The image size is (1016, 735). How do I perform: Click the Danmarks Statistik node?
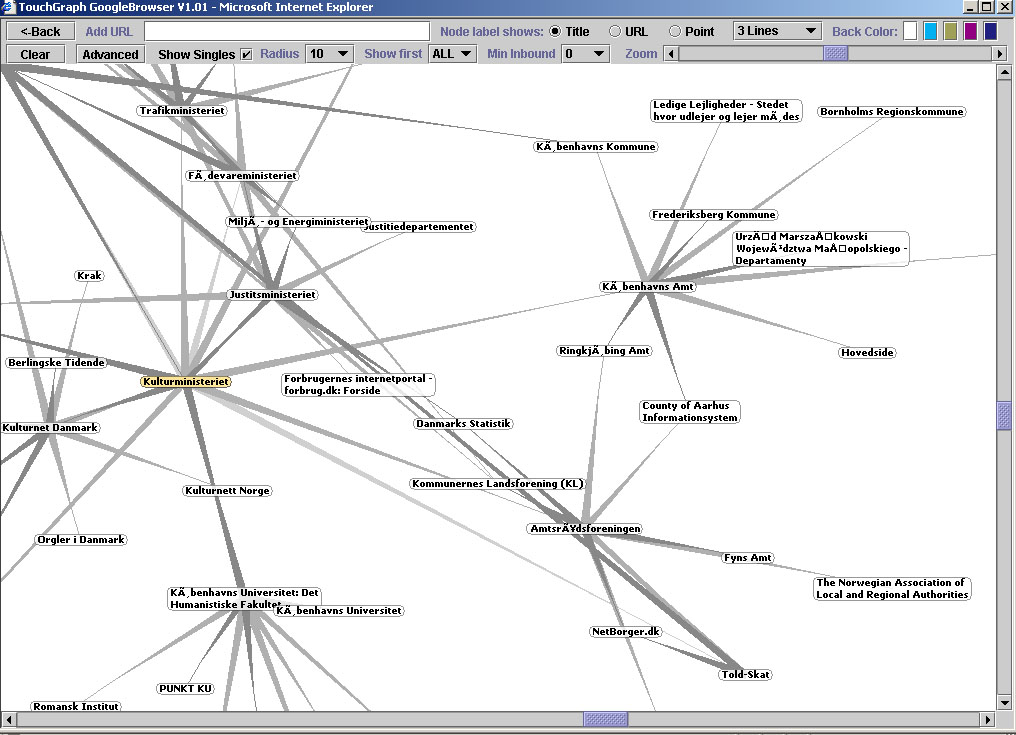click(x=463, y=424)
